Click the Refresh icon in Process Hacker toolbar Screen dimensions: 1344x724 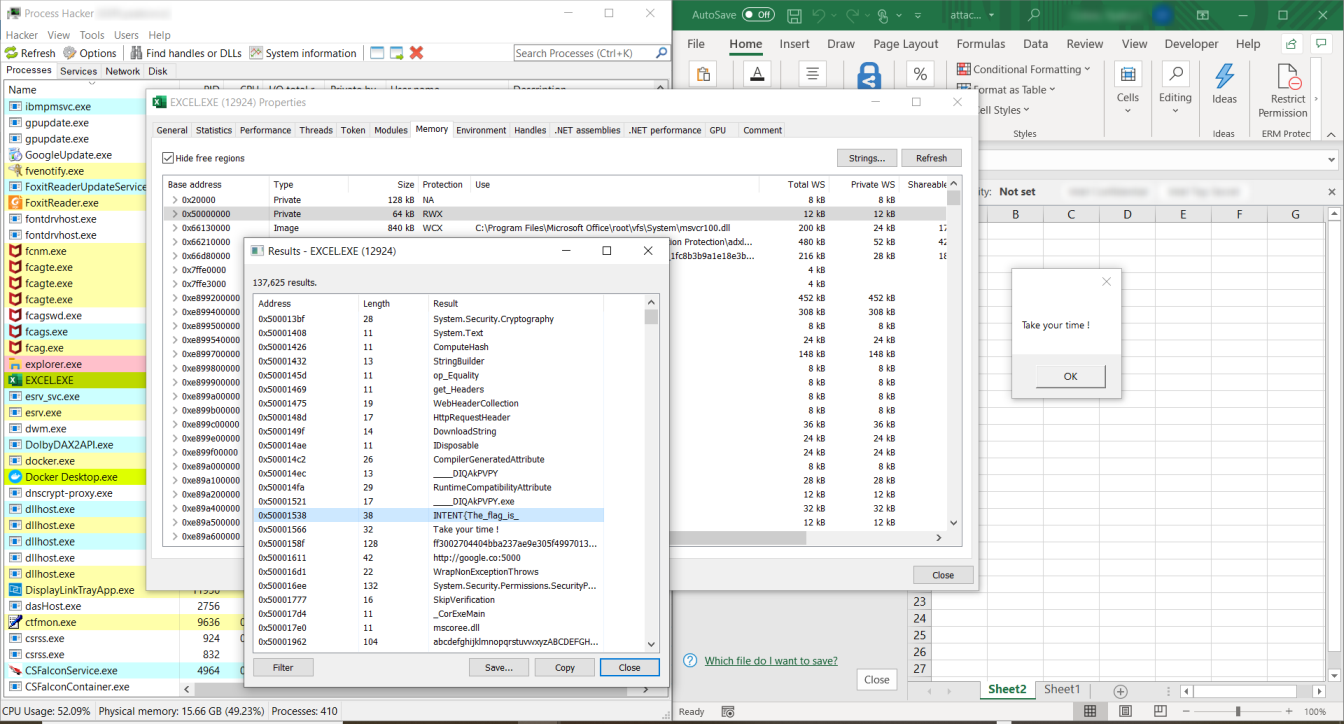pyautogui.click(x=12, y=53)
